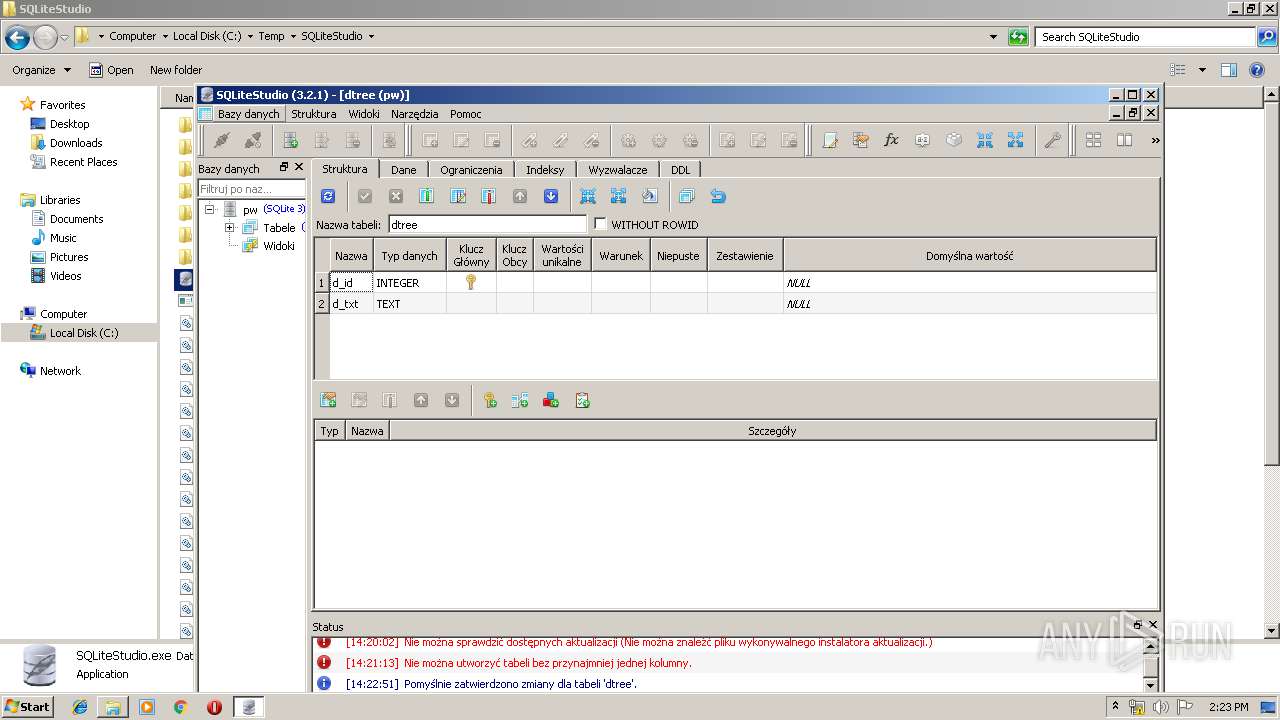Click the Add check constraint clipboard icon
1280x720 pixels.
582,400
